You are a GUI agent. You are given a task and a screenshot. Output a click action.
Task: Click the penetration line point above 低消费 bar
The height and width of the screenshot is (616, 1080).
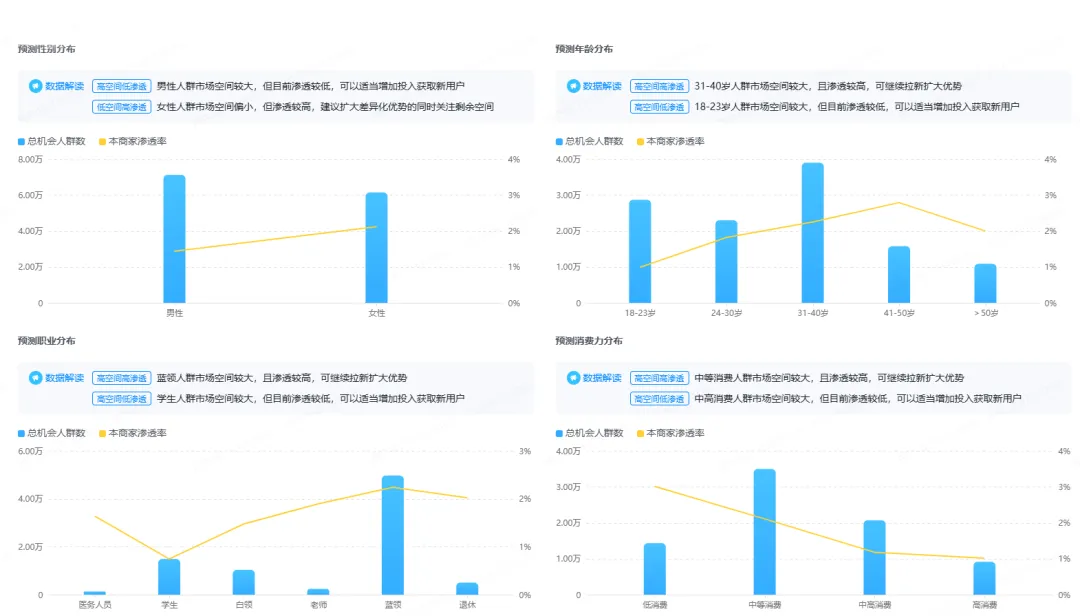coord(654,486)
